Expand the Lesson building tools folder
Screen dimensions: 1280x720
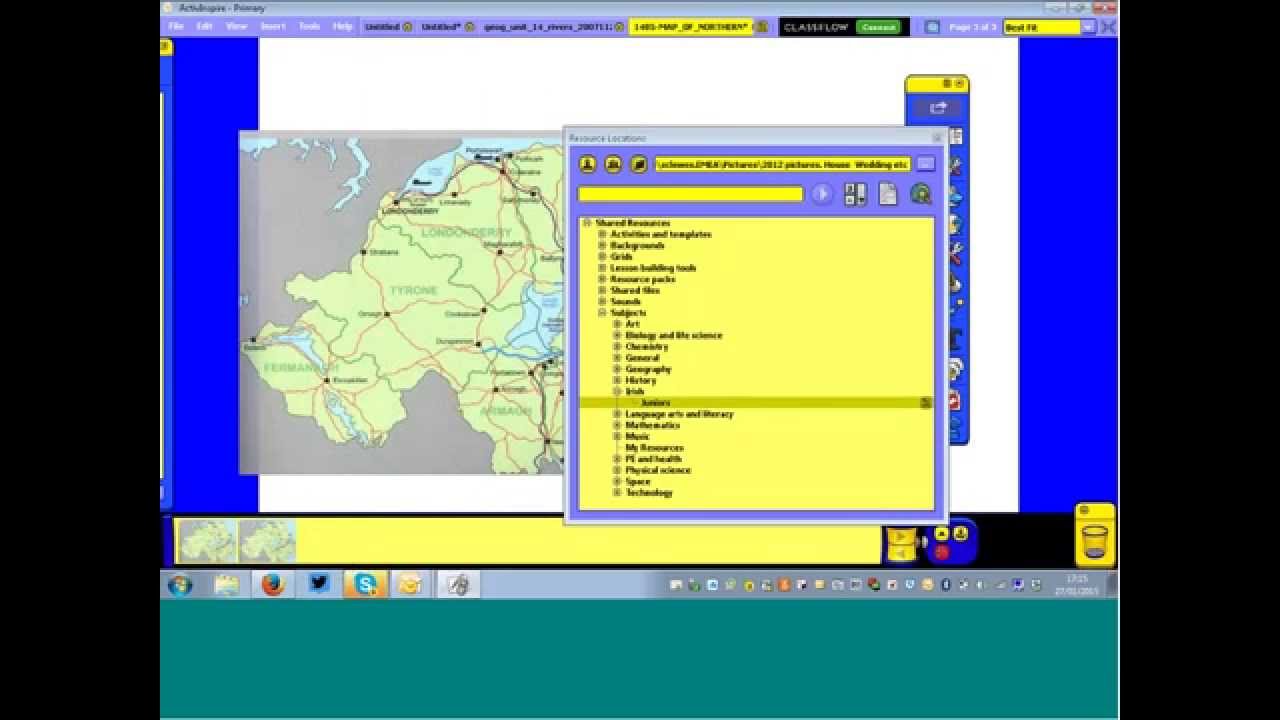coord(602,268)
